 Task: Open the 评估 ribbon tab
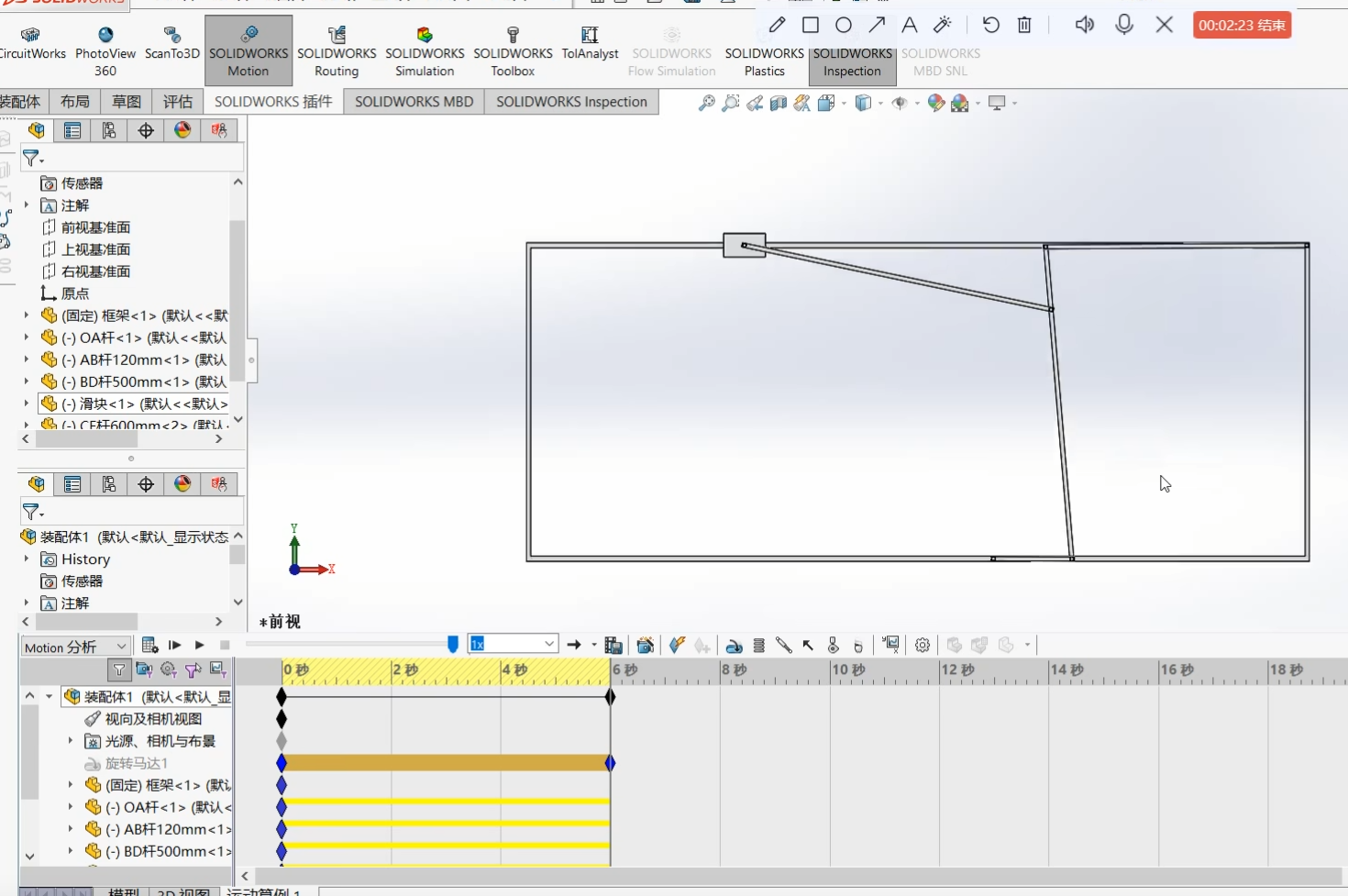click(178, 102)
